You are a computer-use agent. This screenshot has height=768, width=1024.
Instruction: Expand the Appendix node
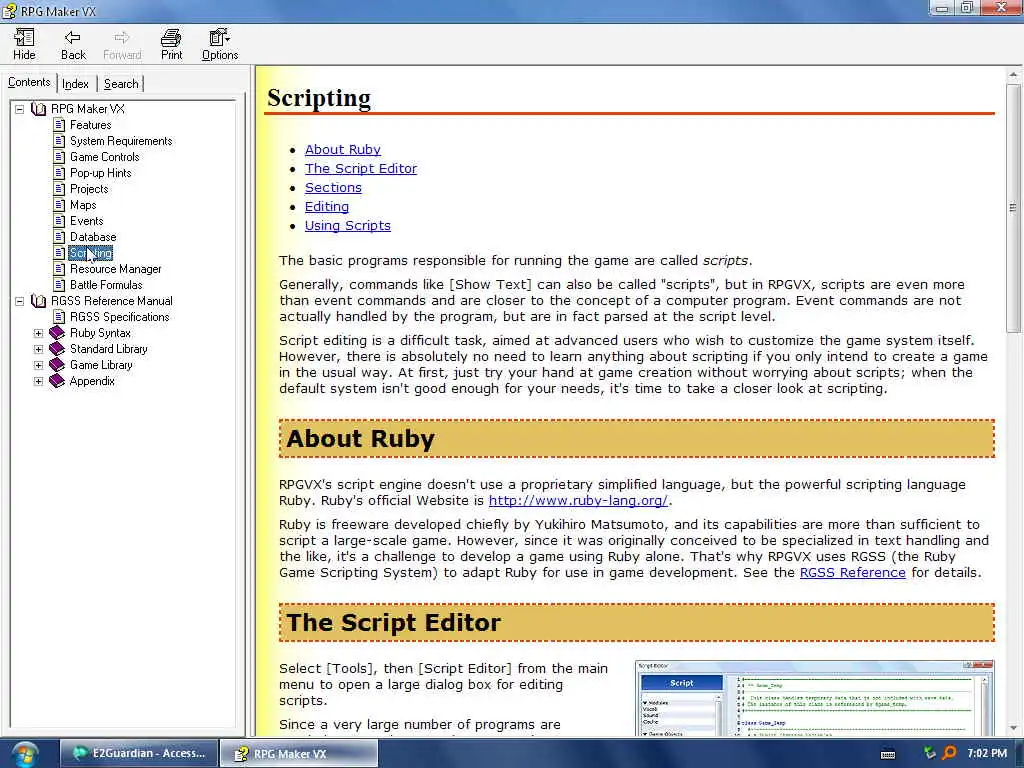pyautogui.click(x=39, y=381)
